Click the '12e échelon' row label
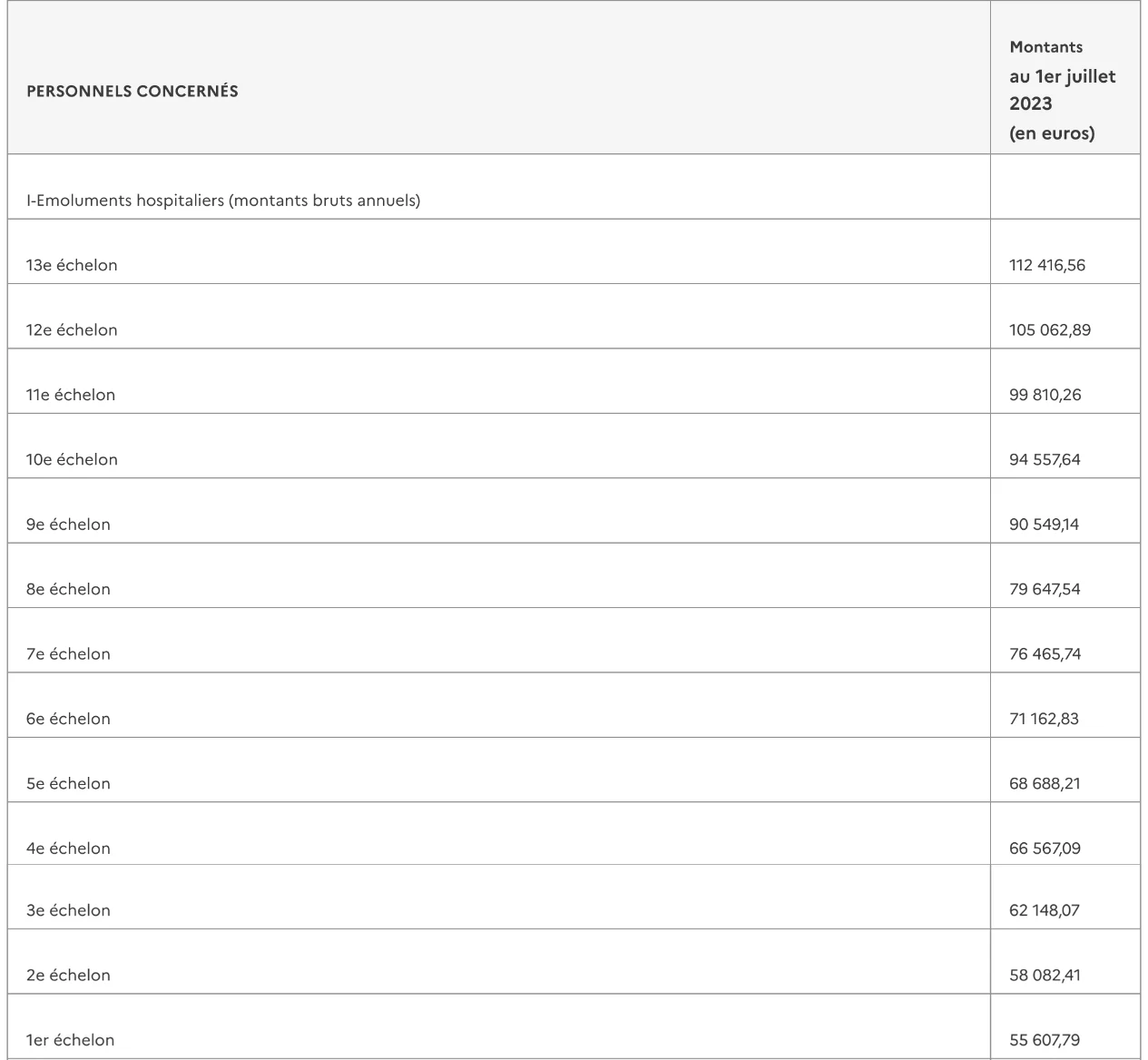The width and height of the screenshot is (1148, 1060). pyautogui.click(x=72, y=329)
